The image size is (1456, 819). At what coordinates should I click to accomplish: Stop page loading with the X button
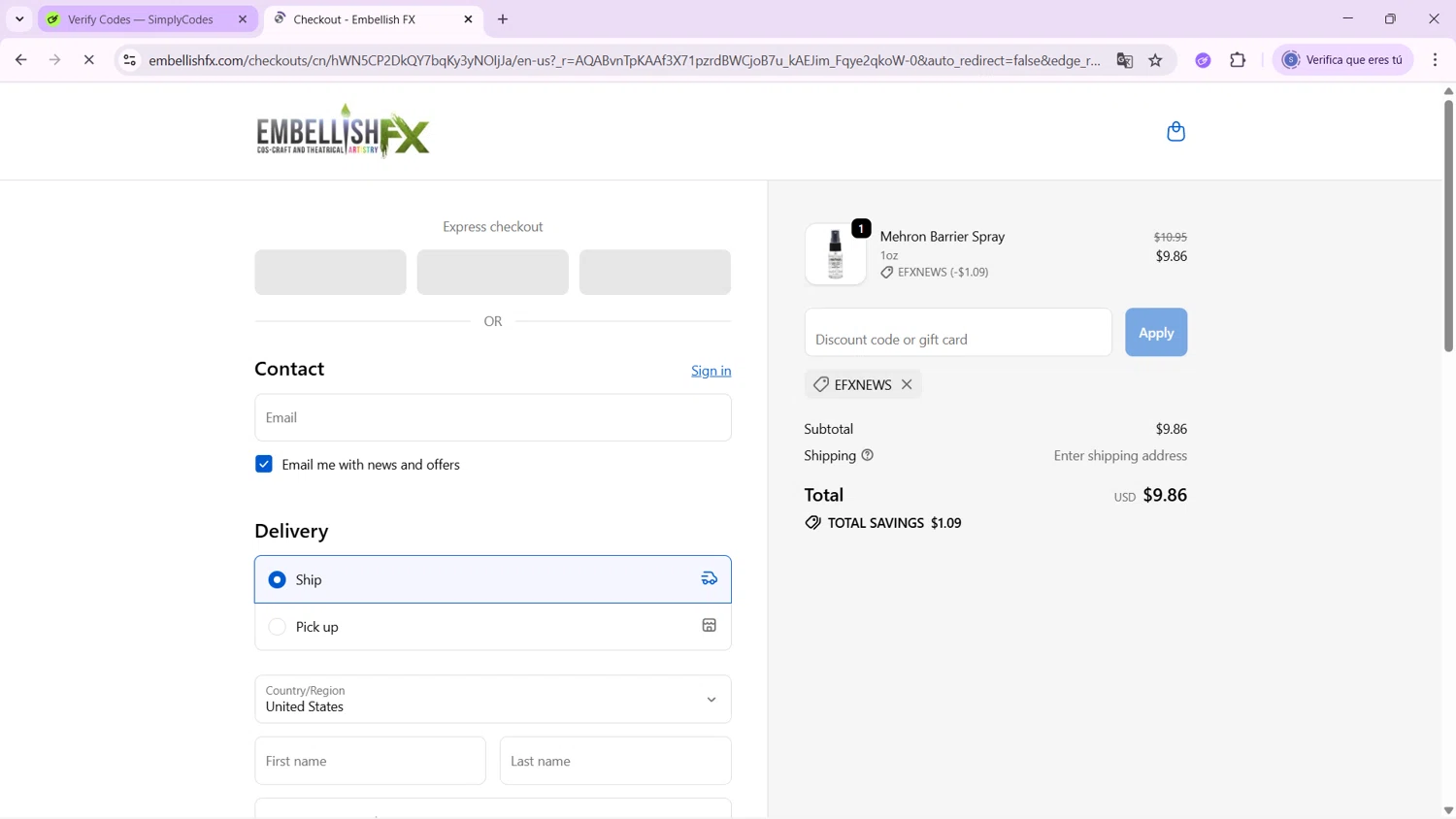pyautogui.click(x=88, y=60)
